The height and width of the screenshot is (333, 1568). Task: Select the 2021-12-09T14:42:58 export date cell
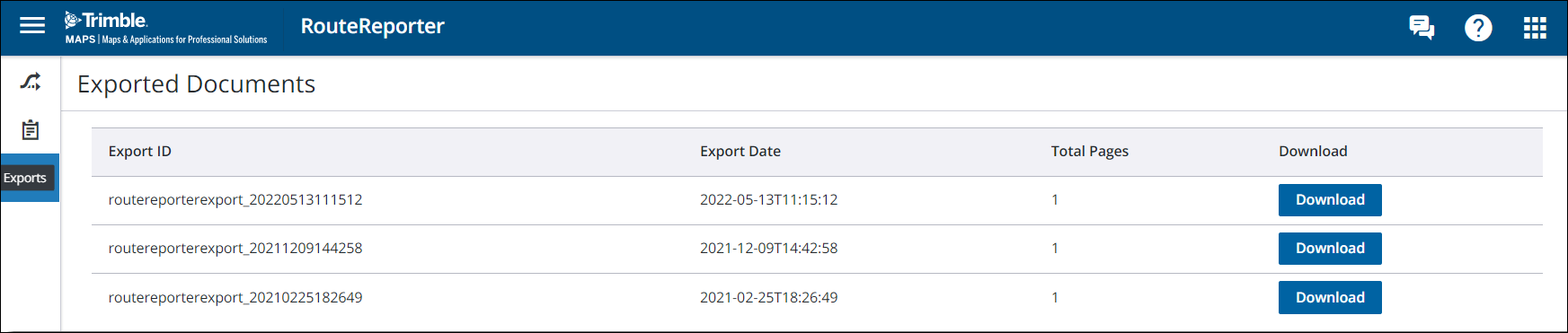768,248
